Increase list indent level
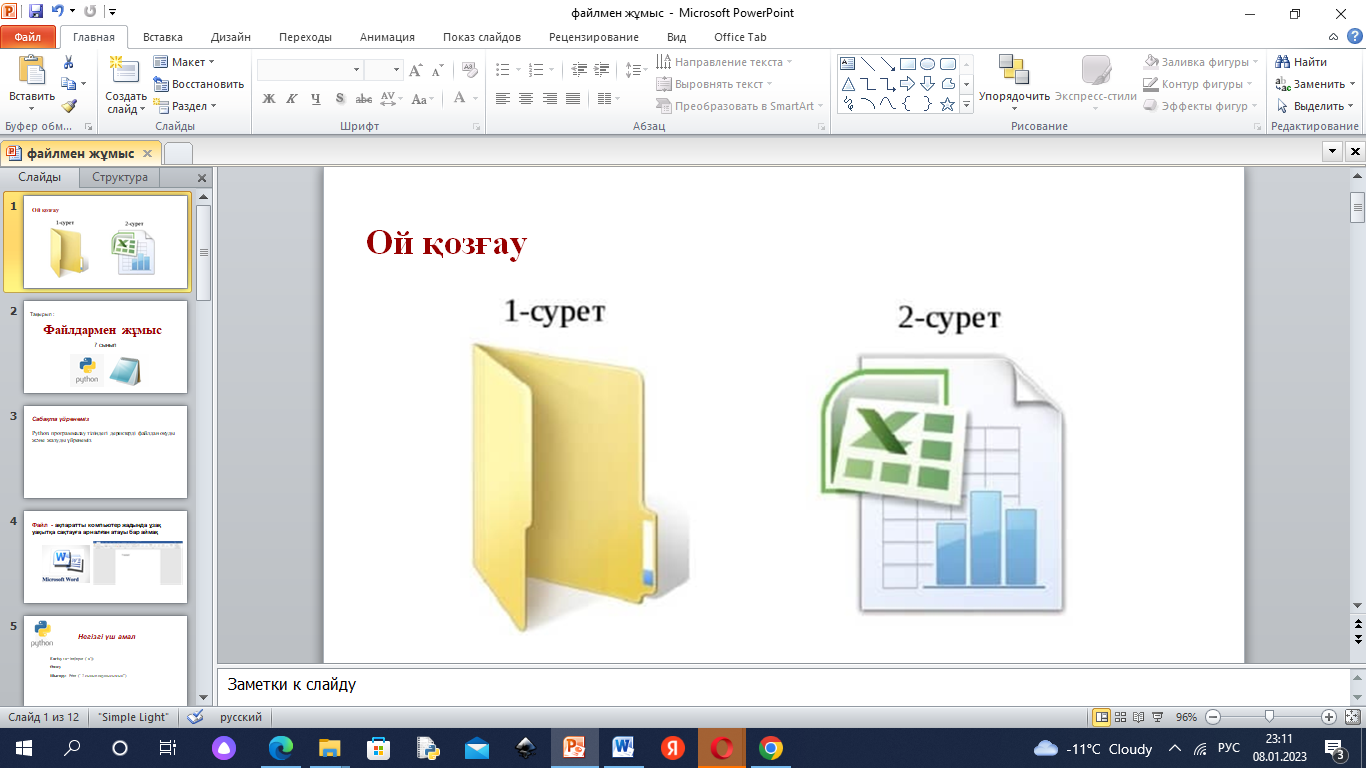 point(601,70)
